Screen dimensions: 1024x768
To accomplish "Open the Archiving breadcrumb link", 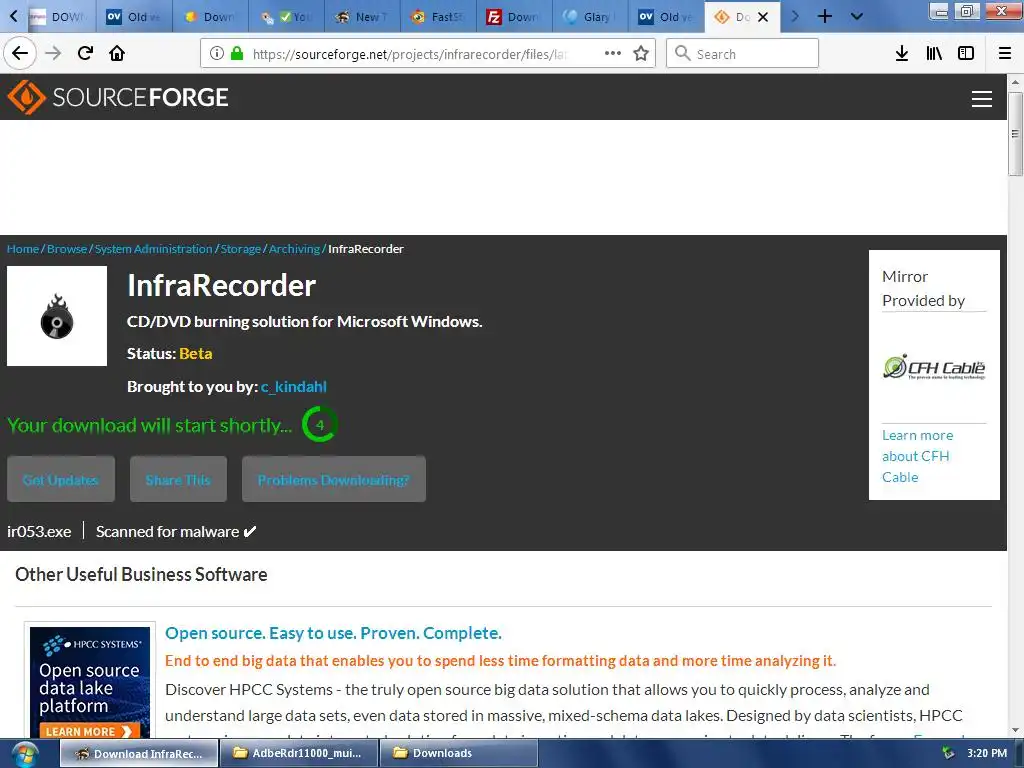I will 295,249.
